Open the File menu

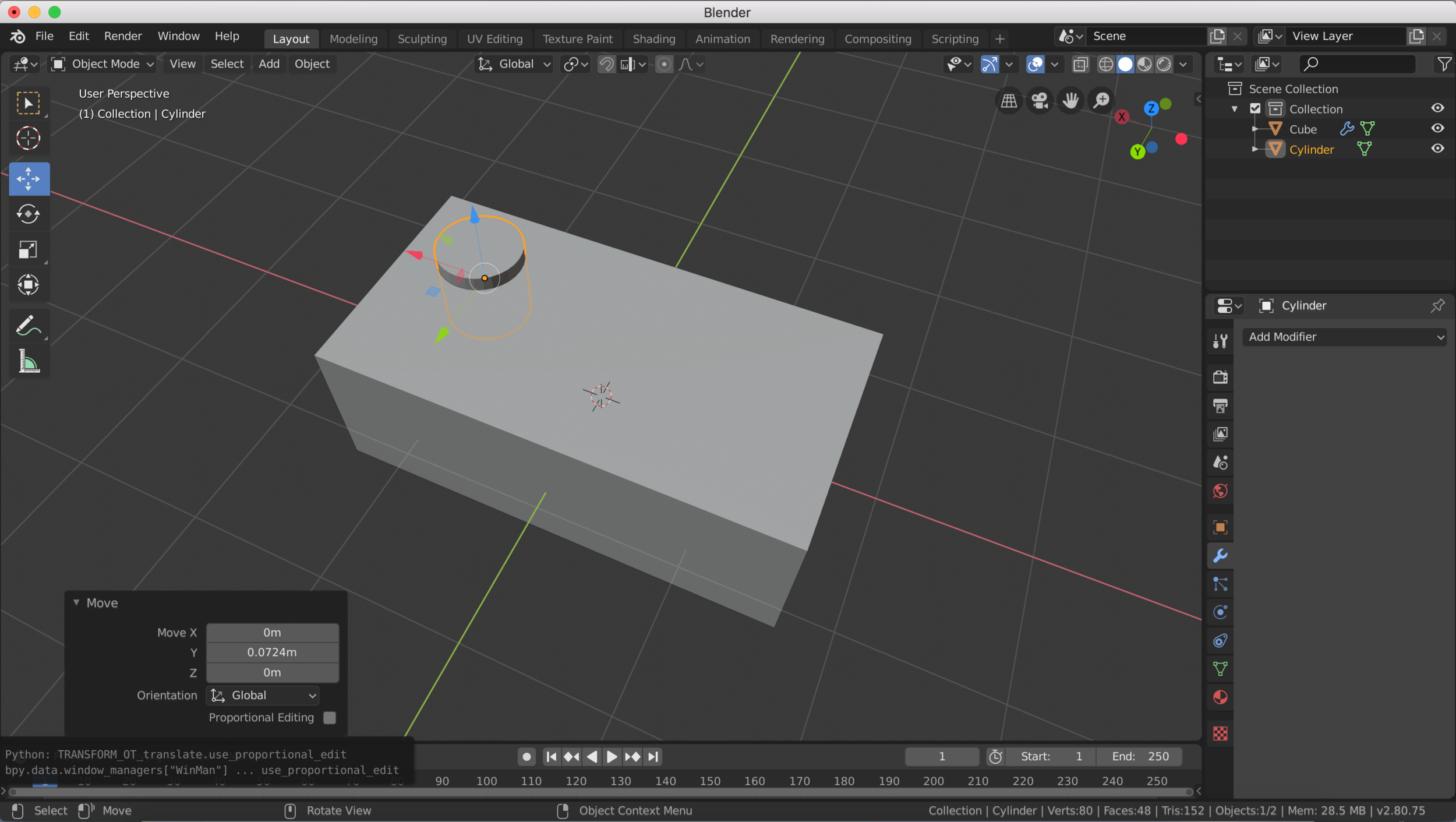click(x=44, y=36)
